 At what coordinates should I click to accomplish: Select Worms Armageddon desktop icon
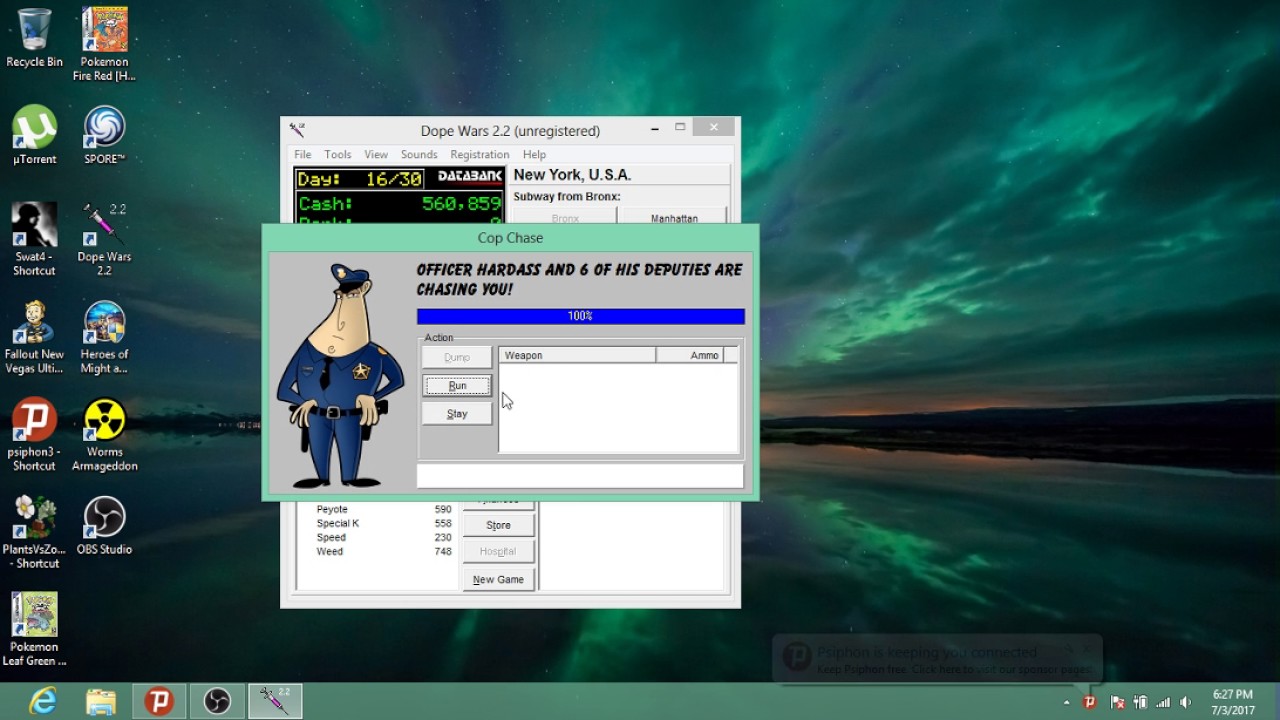(104, 435)
